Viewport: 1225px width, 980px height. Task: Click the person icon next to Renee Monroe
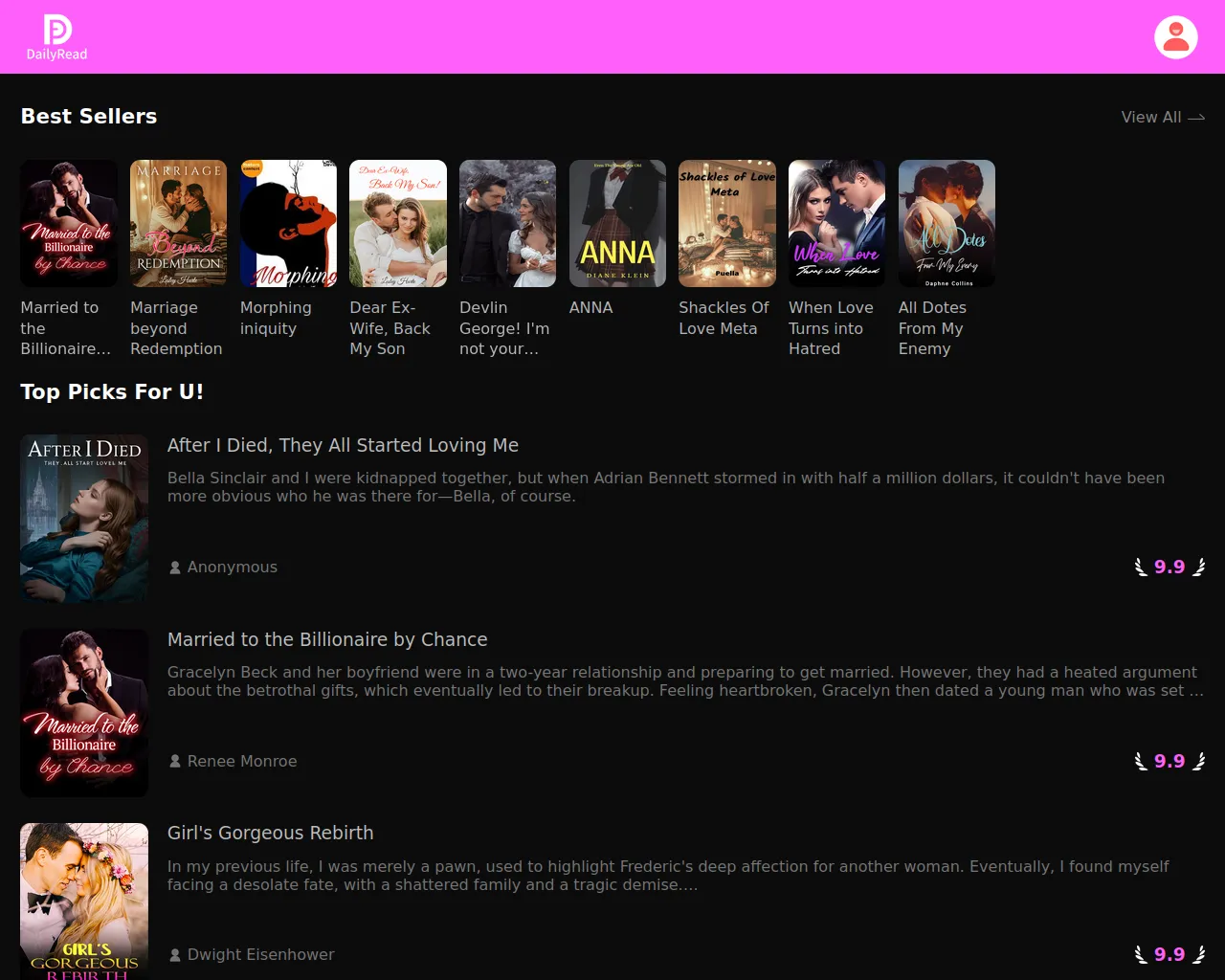(174, 761)
